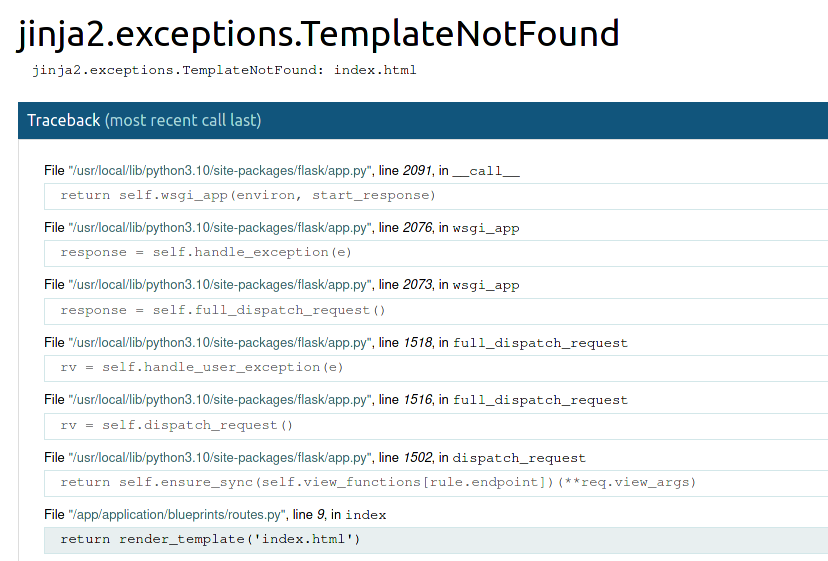Open code line 'response = self.handle_exception(e)'
828x561 pixels.
point(436,253)
